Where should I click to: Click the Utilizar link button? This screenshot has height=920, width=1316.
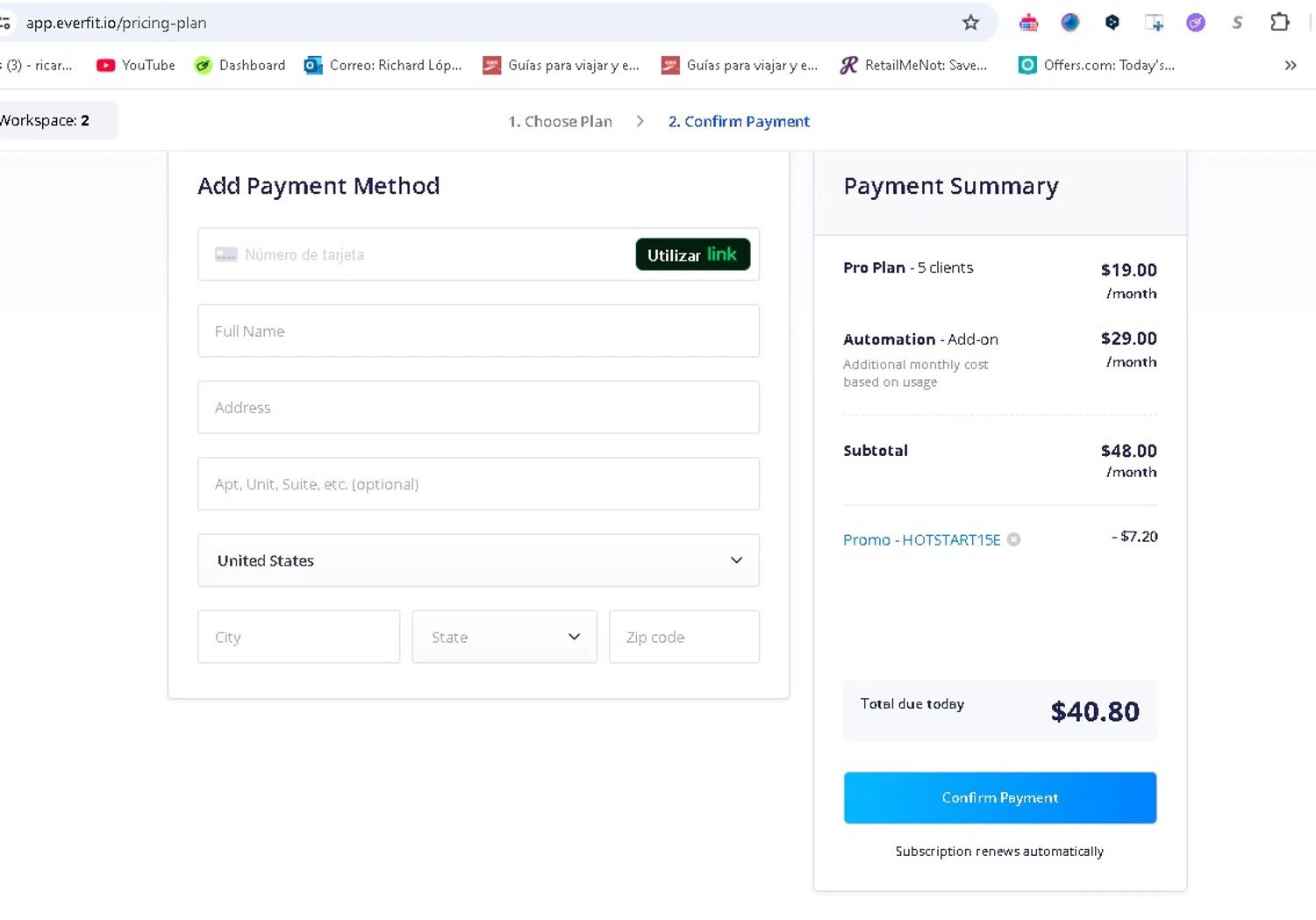click(692, 254)
